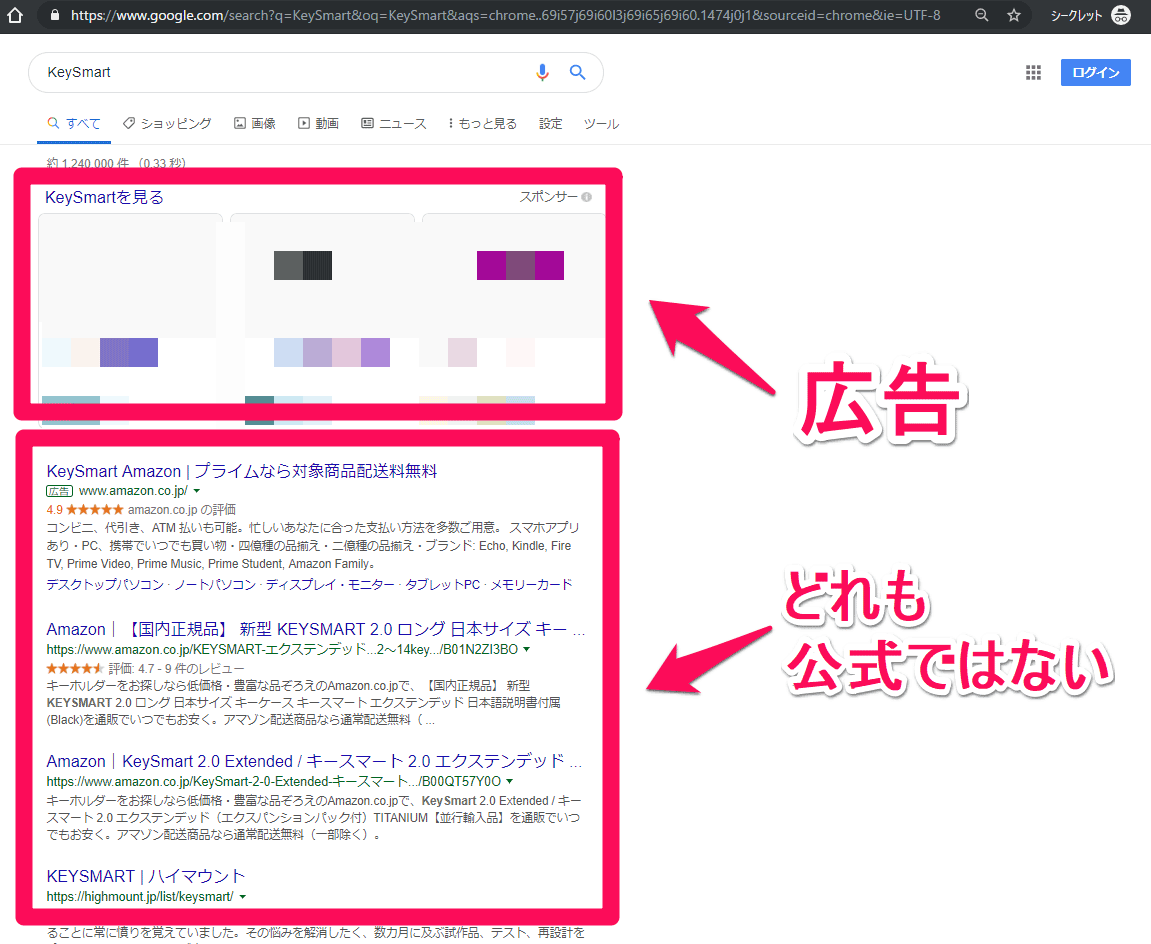Screen dimensions: 1151x944
Task: Click the デスクトップパソコン sitelink
Action: [105, 584]
